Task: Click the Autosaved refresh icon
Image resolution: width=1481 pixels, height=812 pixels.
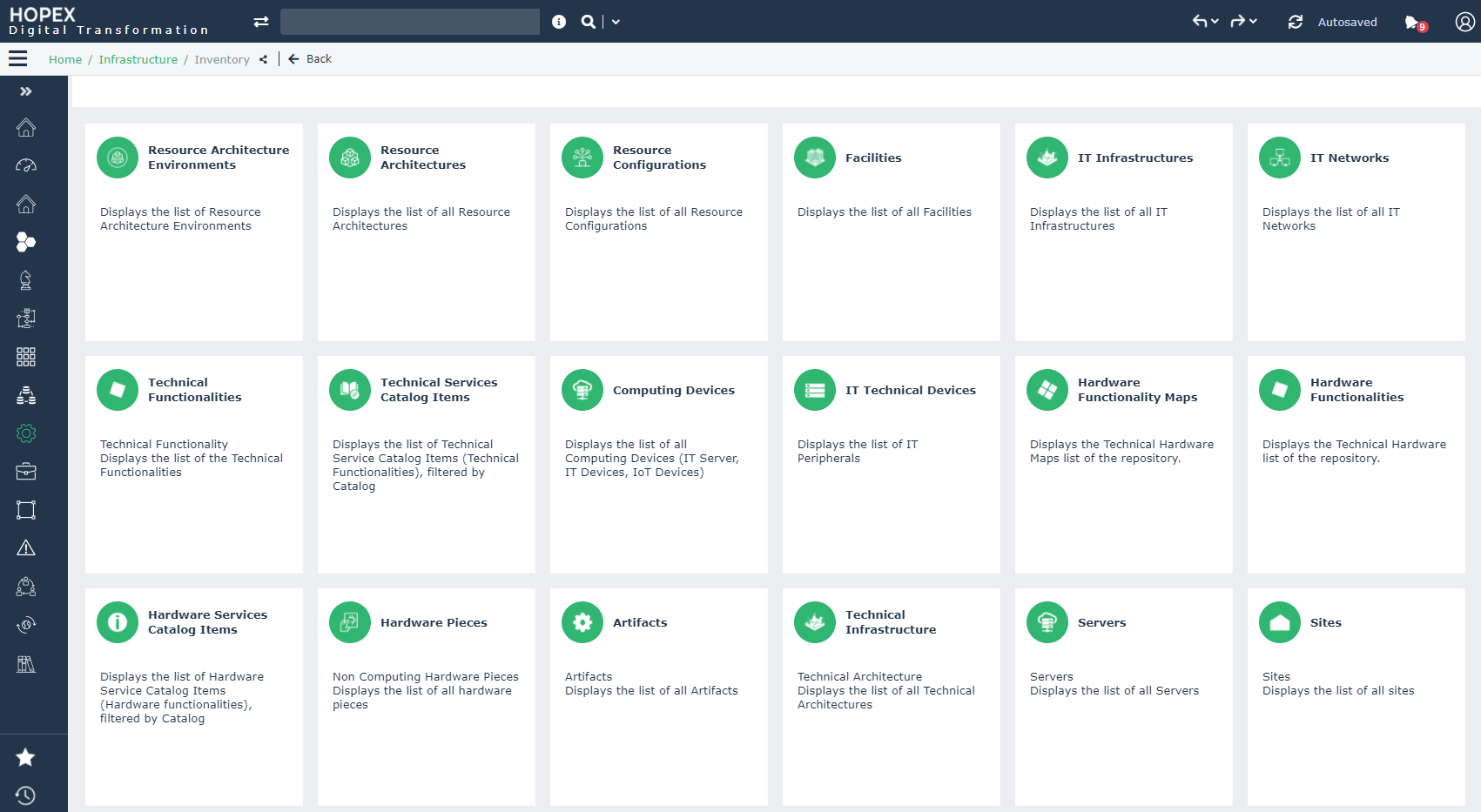Action: [x=1296, y=22]
